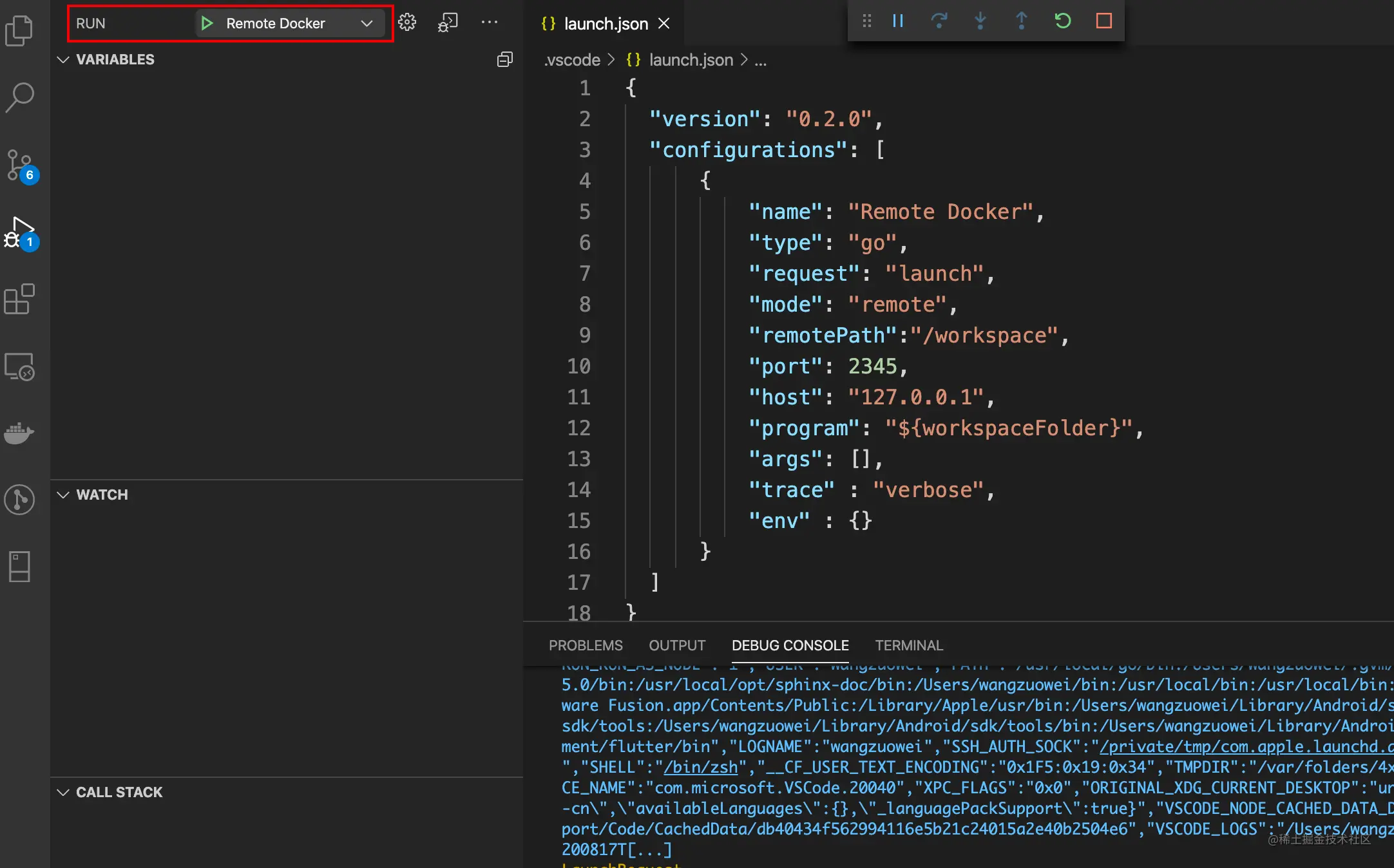
Task: Open the debug console icon beside gear
Action: coord(448,23)
